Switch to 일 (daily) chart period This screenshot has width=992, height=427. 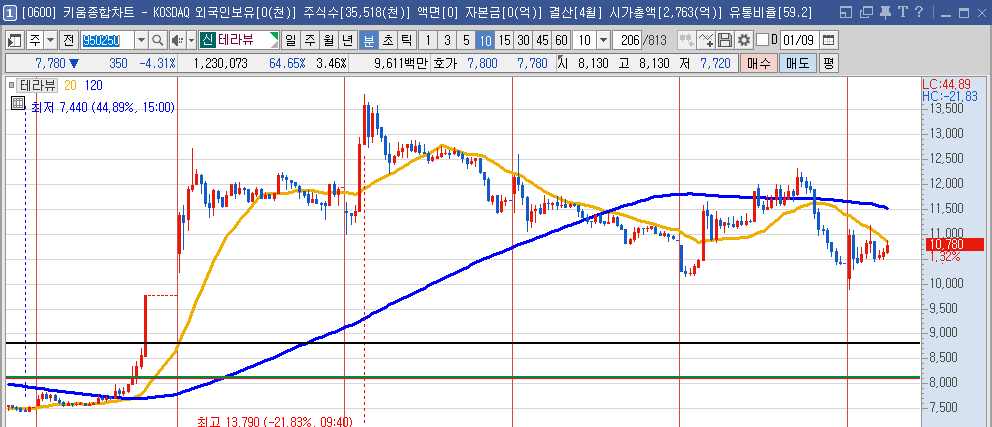(289, 40)
